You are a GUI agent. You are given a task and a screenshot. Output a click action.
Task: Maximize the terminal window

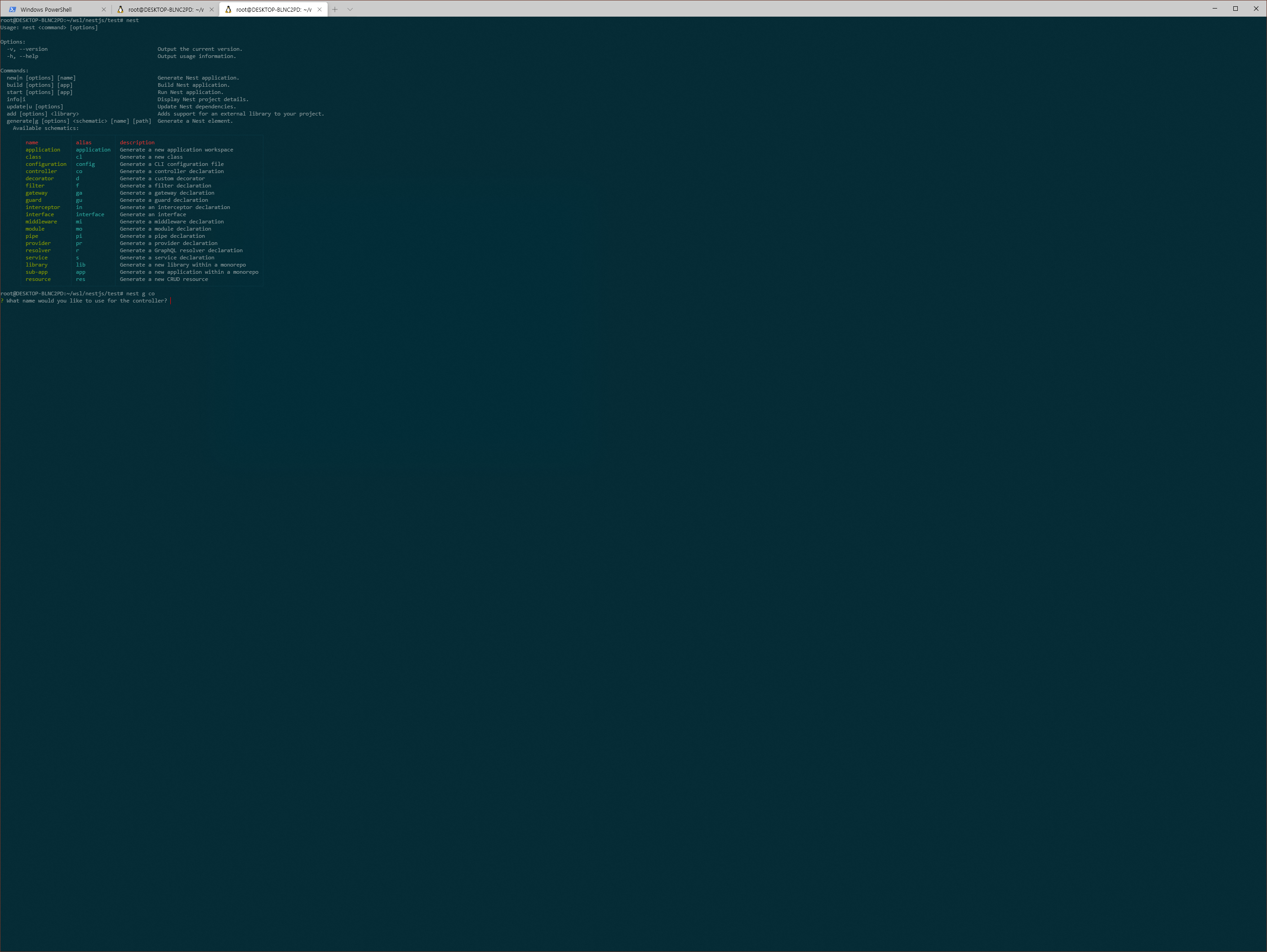[x=1236, y=9]
